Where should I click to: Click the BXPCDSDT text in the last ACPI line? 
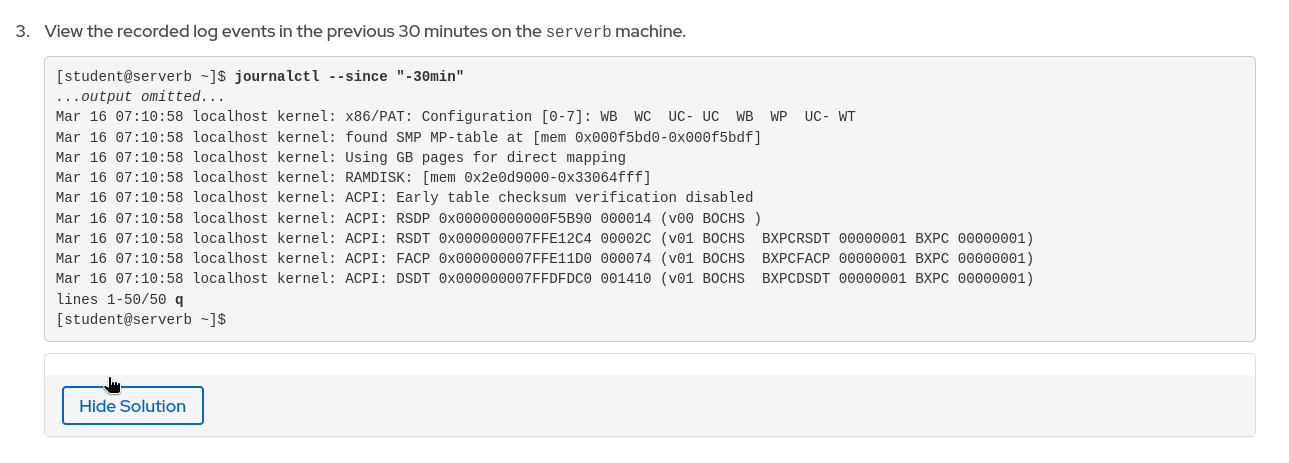click(x=796, y=278)
